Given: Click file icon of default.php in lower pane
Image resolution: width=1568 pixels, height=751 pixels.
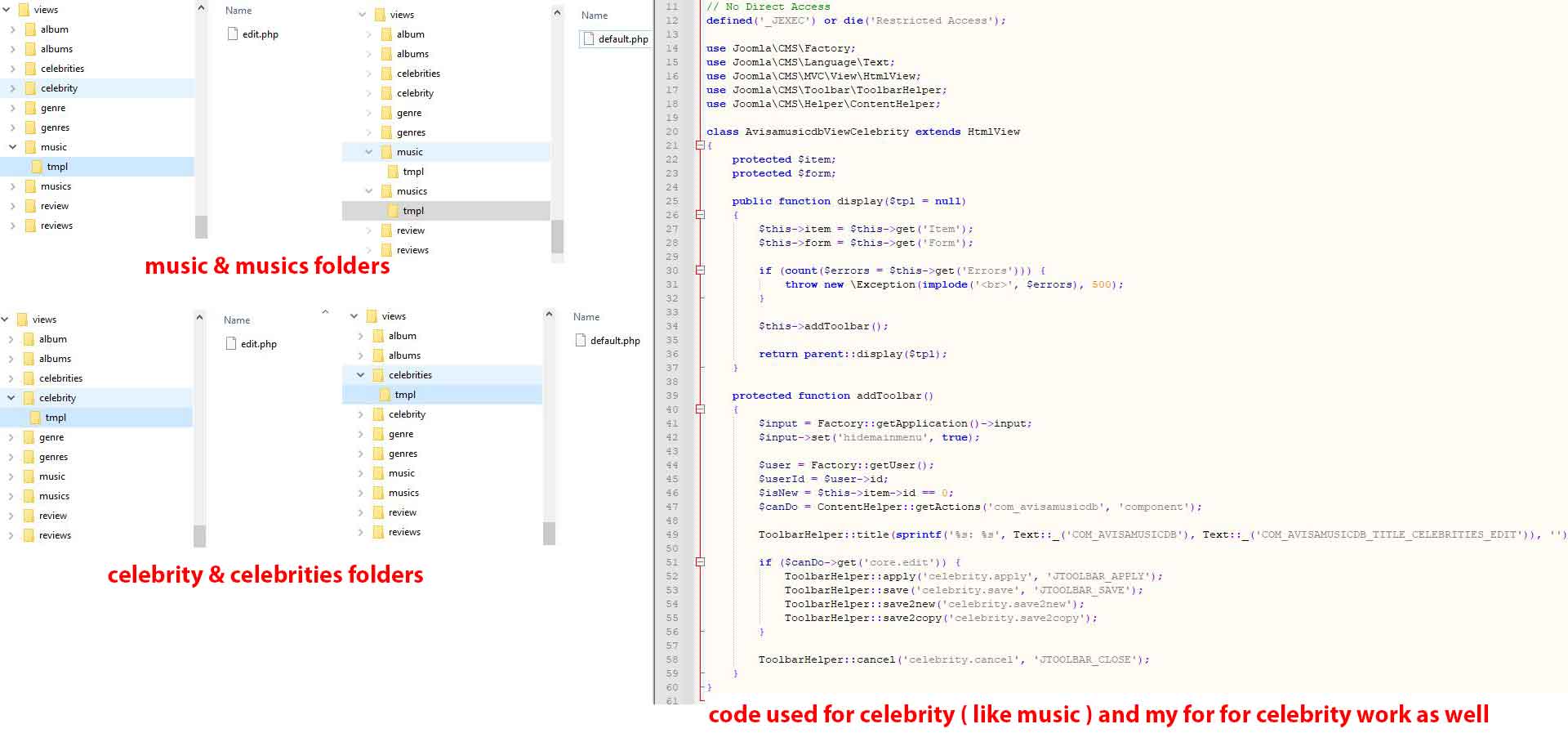Looking at the screenshot, I should click(x=581, y=340).
